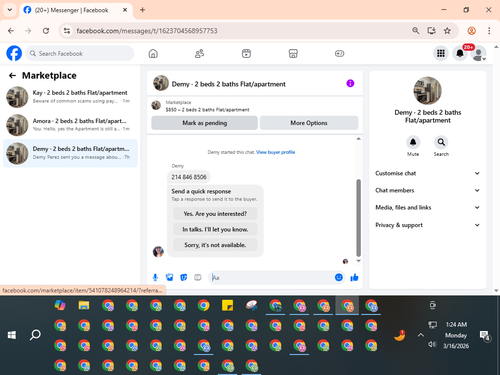Select the Messenger | Facebook browser tab

click(76, 10)
